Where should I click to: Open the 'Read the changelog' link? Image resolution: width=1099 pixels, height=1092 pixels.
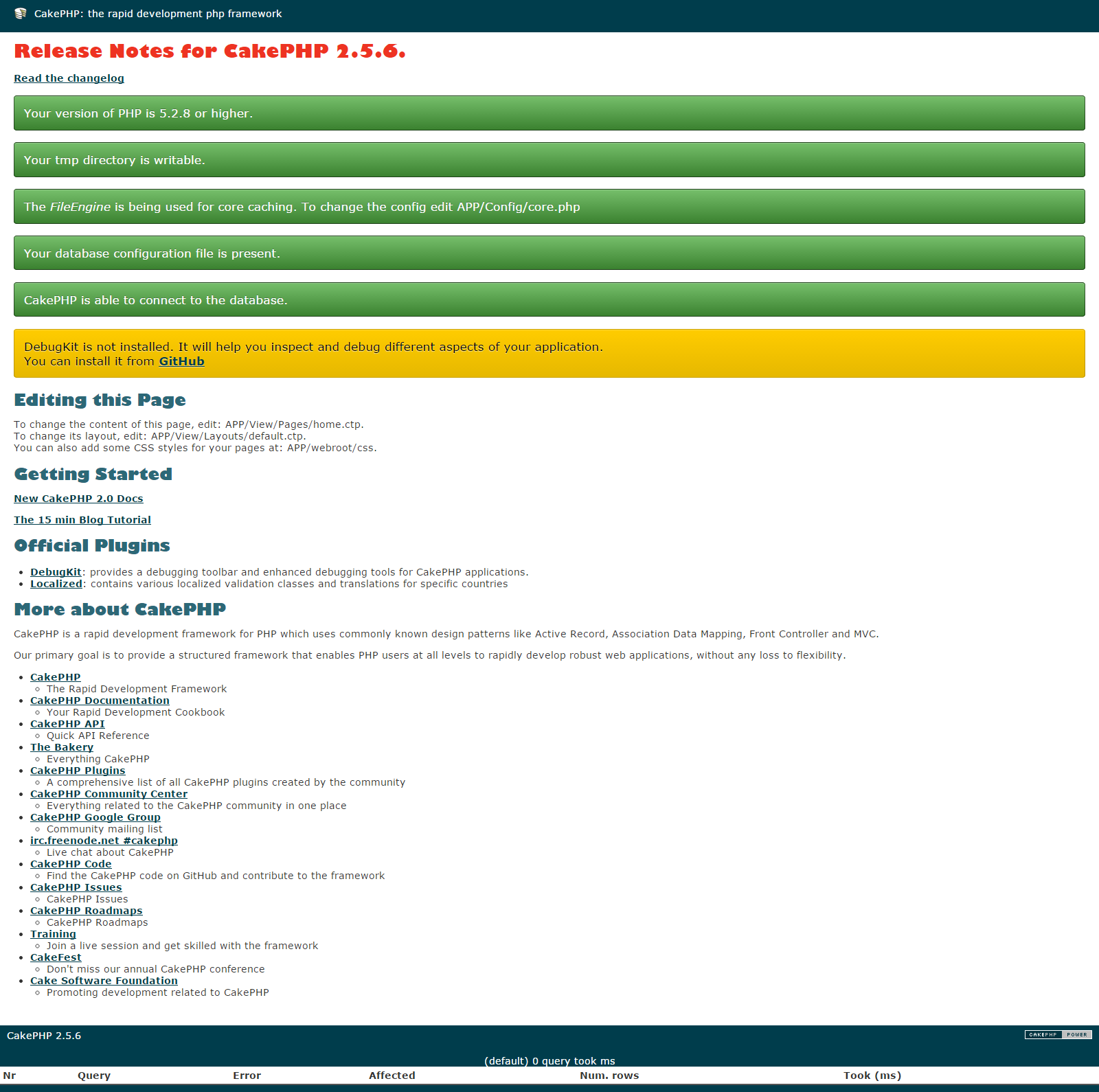tap(69, 78)
